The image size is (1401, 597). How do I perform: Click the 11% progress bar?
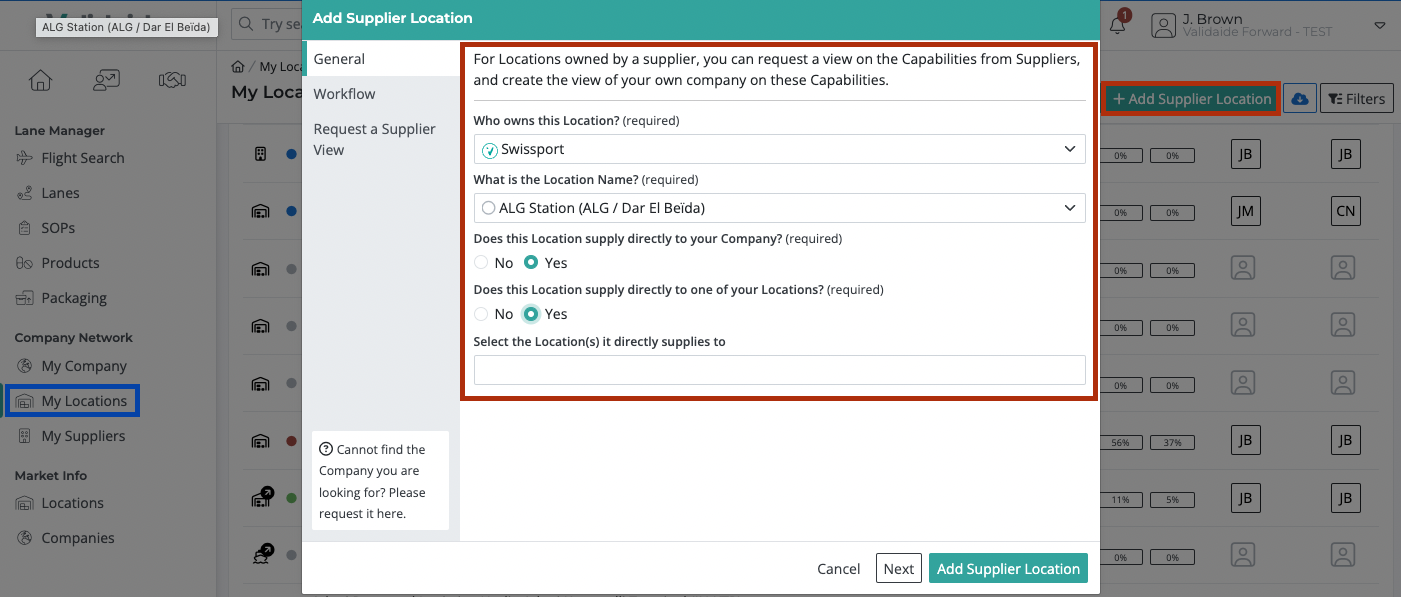pos(1120,498)
